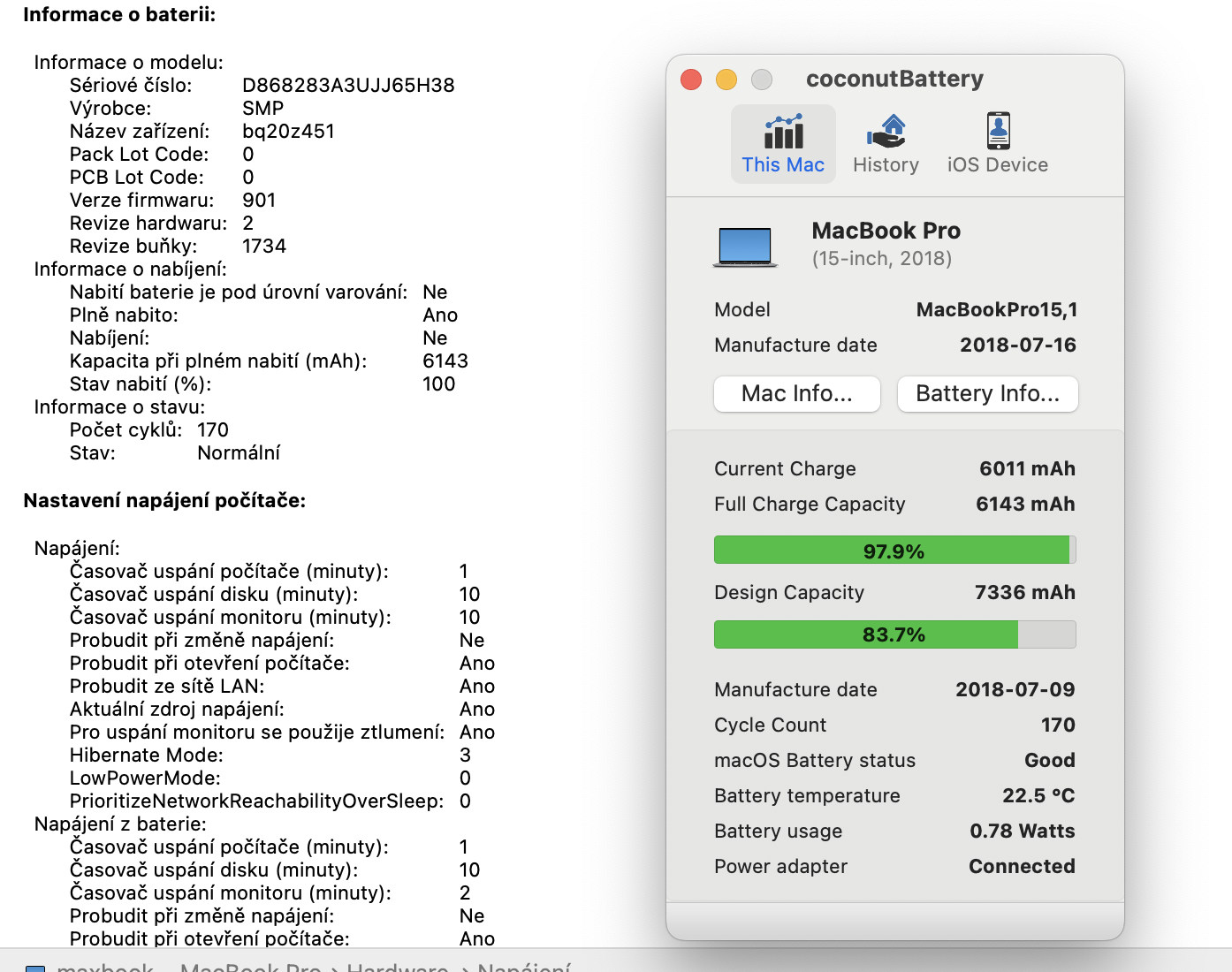Click the "Nastavení napájení počítače:" heading
Viewport: 1232px width, 972px height.
164,500
